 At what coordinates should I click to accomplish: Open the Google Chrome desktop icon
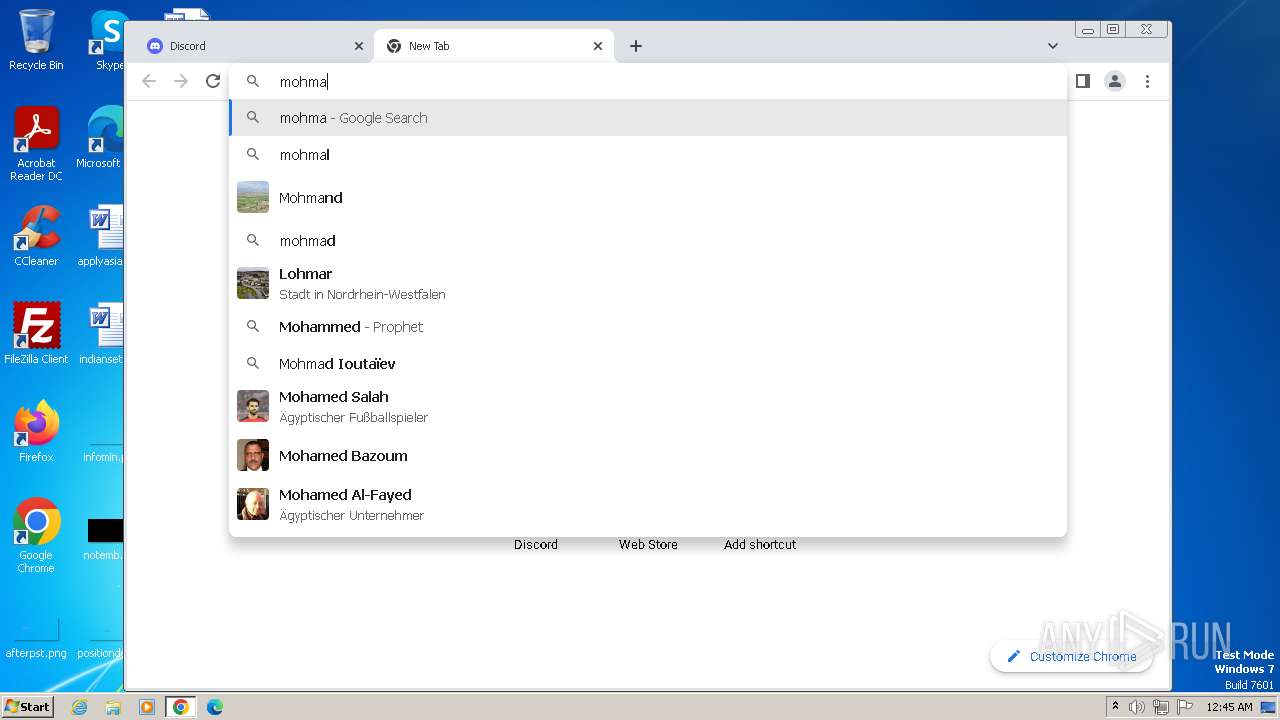click(x=36, y=536)
